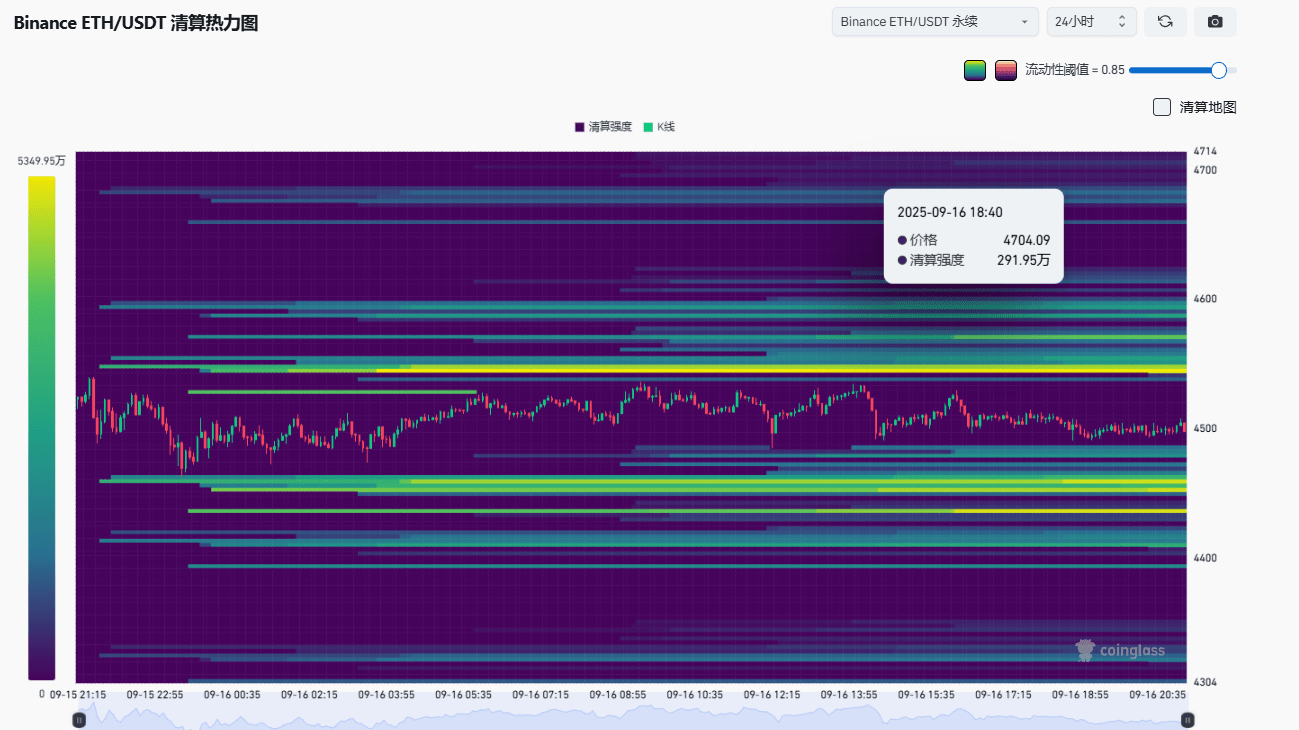Screen dimensions: 1299x730
Task: Click the 09-15 21:15 time axis label
Action: pos(78,694)
